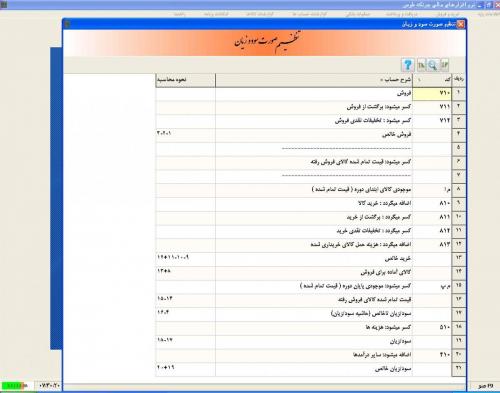Open the عملیات مالی menu in main window
500x393 pixels.
coord(358,14)
